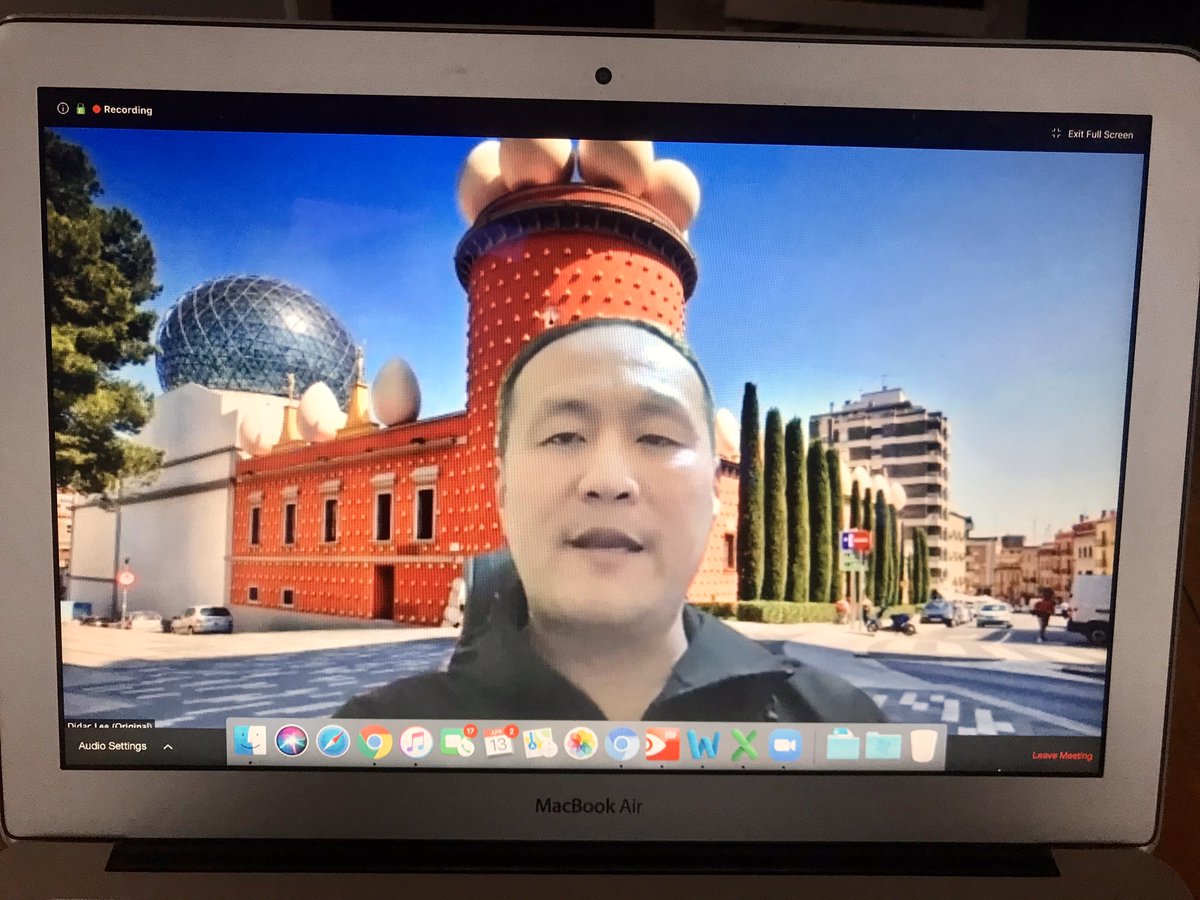Screen dimensions: 1200x900
Task: Open the green X spreadsheet app
Action: tap(744, 745)
